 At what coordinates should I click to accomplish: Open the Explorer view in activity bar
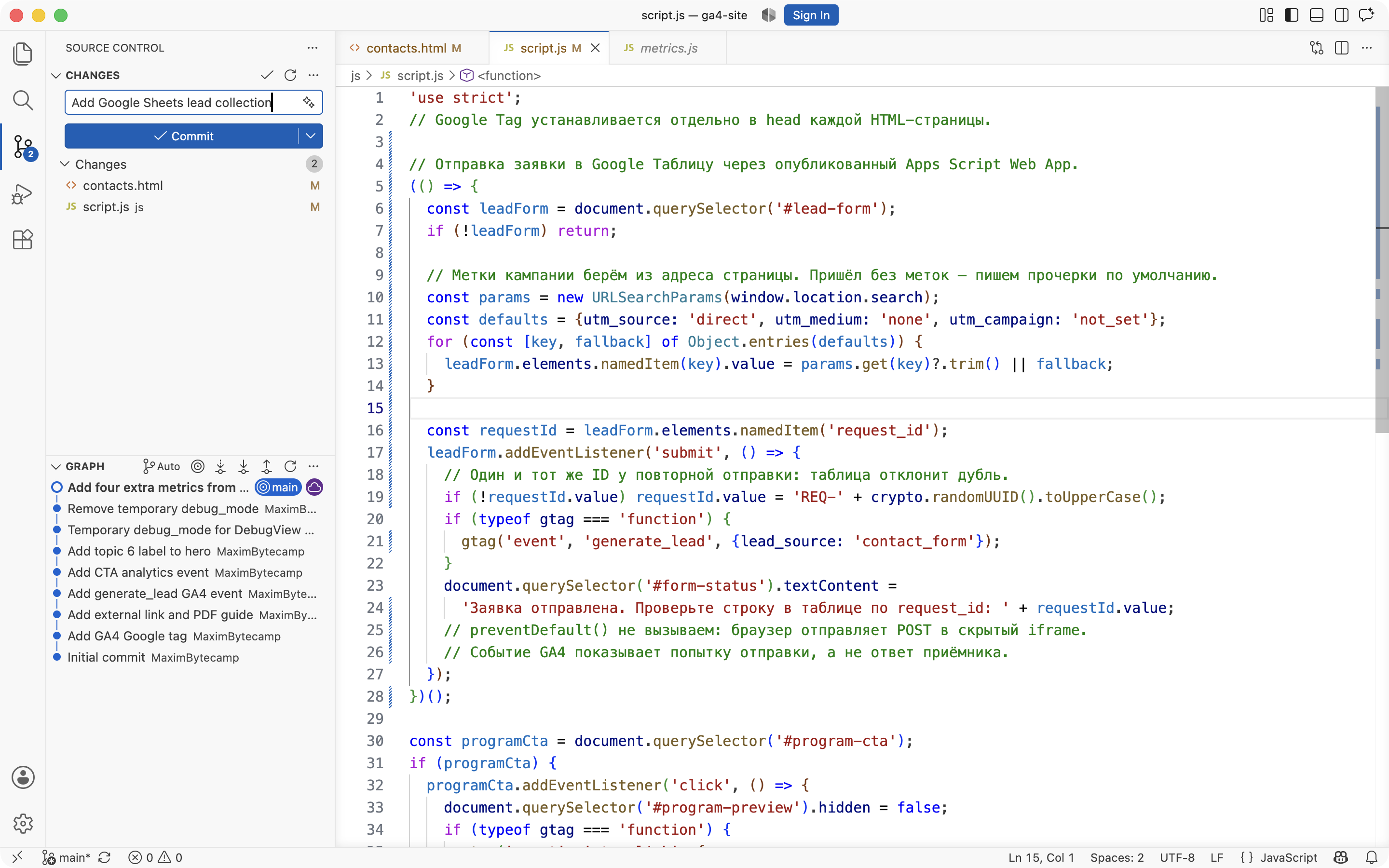22,54
